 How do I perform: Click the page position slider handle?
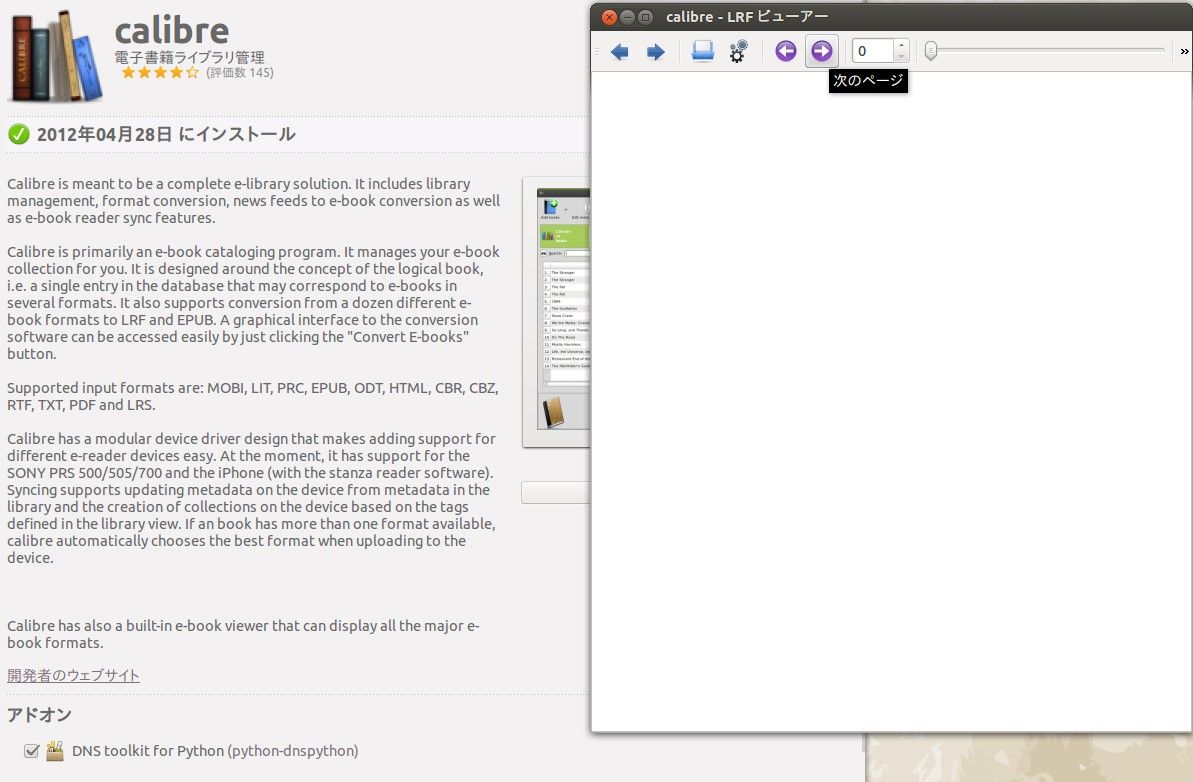click(x=931, y=51)
